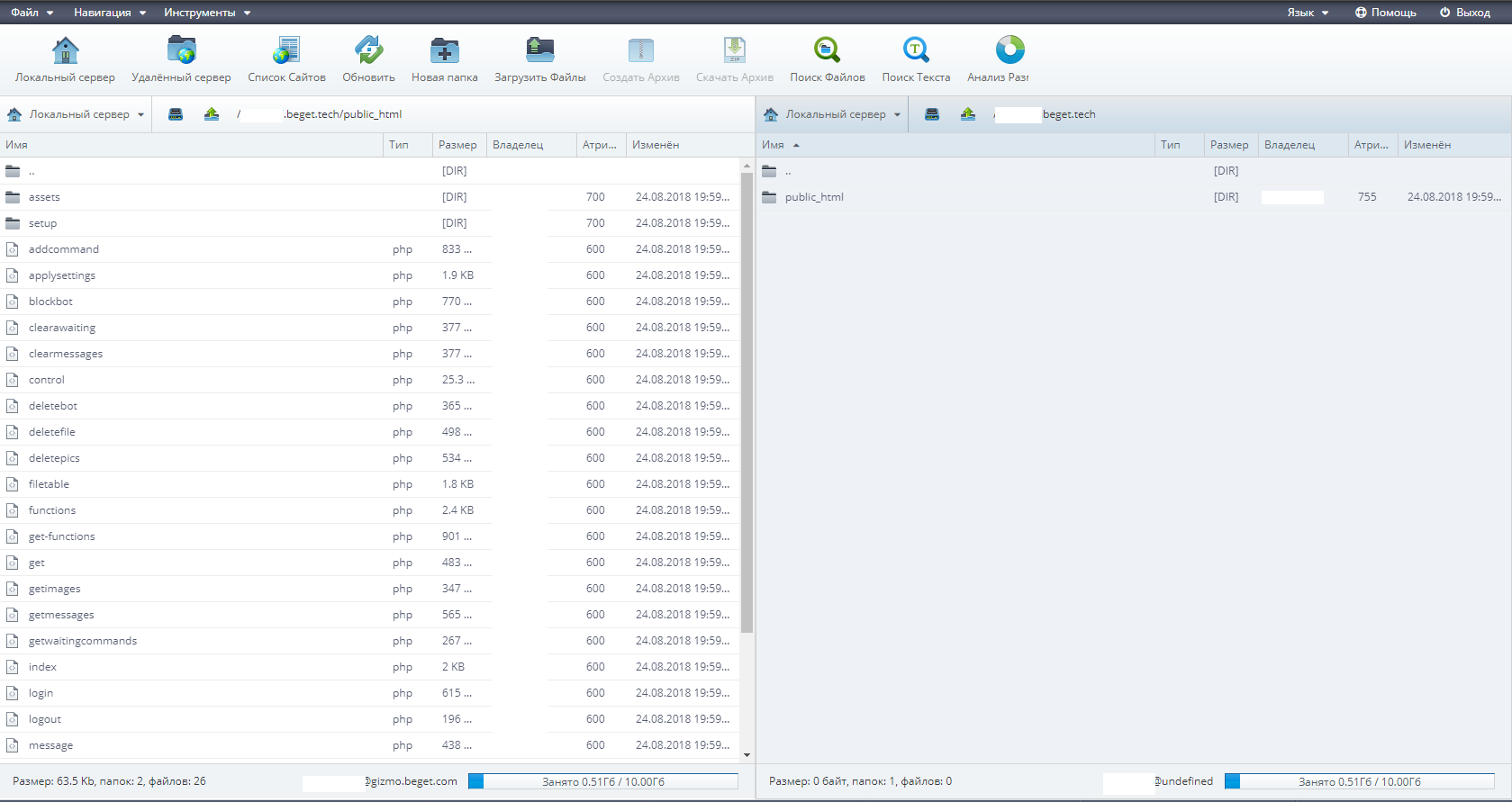The image size is (1512, 802).
Task: Click the Выход logout button
Action: [1464, 13]
